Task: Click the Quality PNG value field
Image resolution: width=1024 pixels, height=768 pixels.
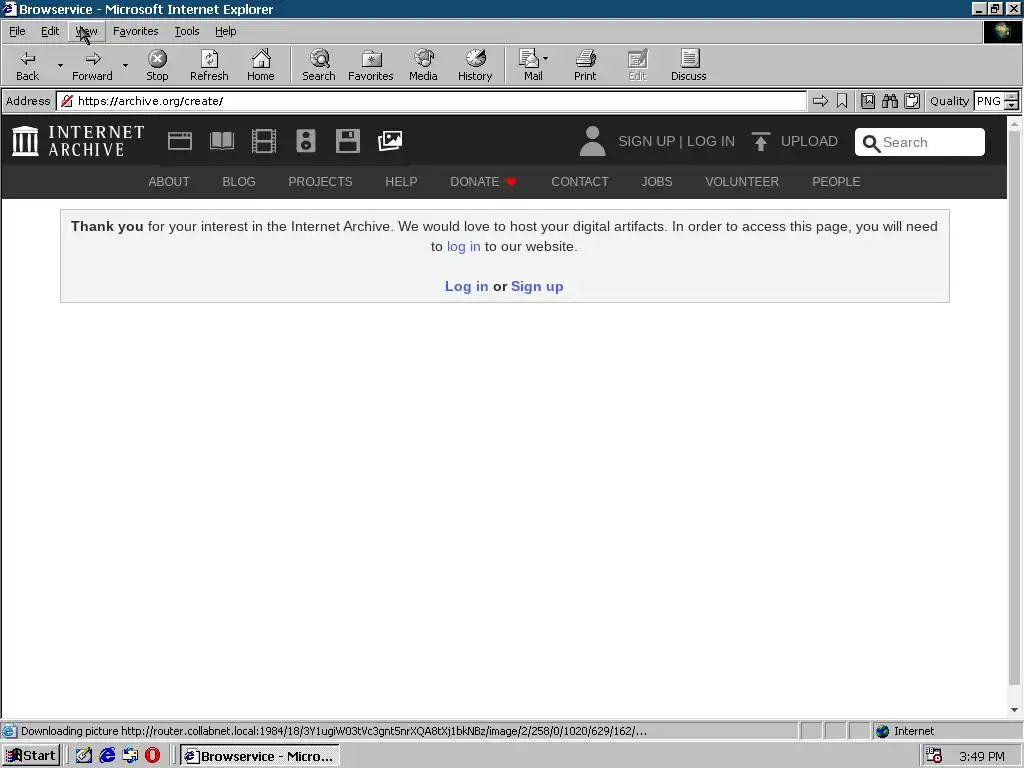Action: [988, 101]
